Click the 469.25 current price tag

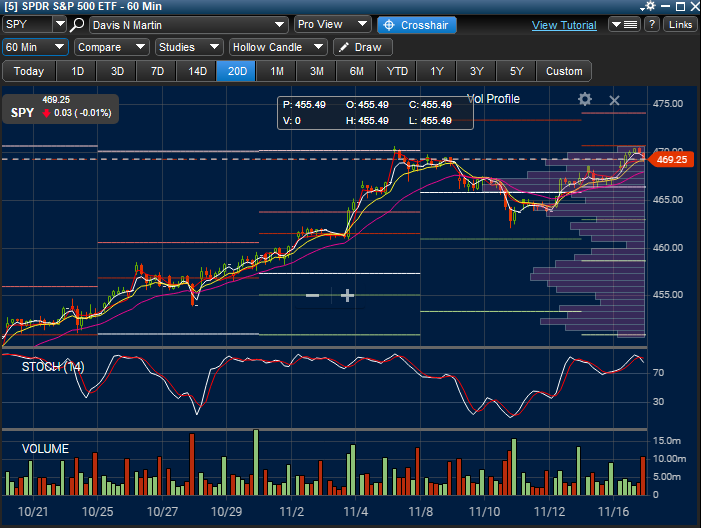671,160
